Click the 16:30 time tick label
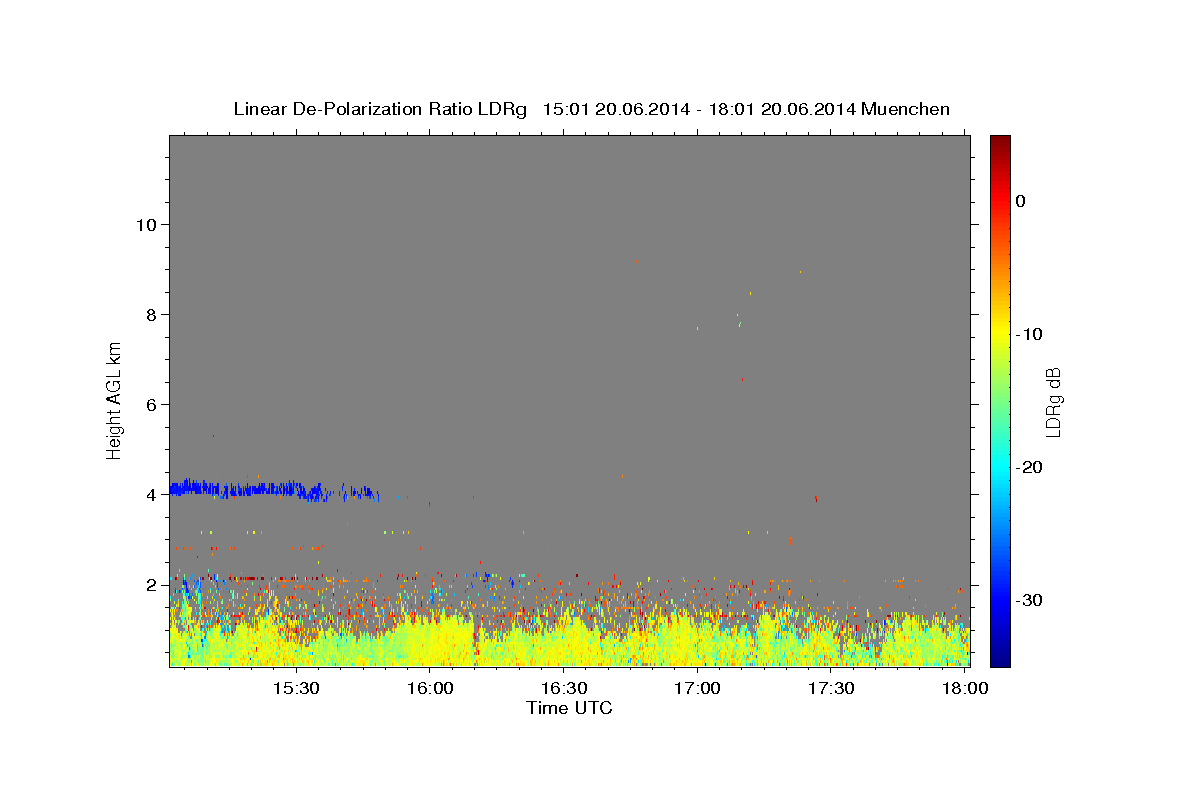The image size is (1200, 800). [x=564, y=689]
